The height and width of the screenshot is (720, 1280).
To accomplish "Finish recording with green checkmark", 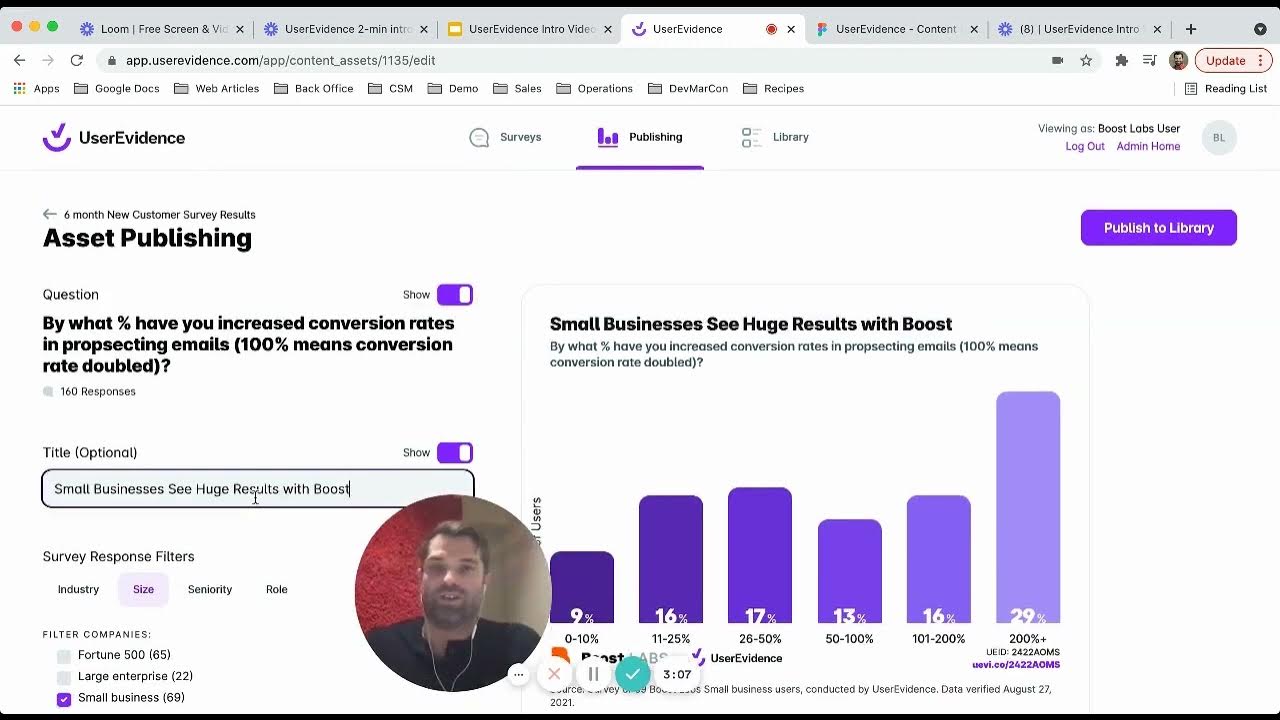I will click(632, 674).
